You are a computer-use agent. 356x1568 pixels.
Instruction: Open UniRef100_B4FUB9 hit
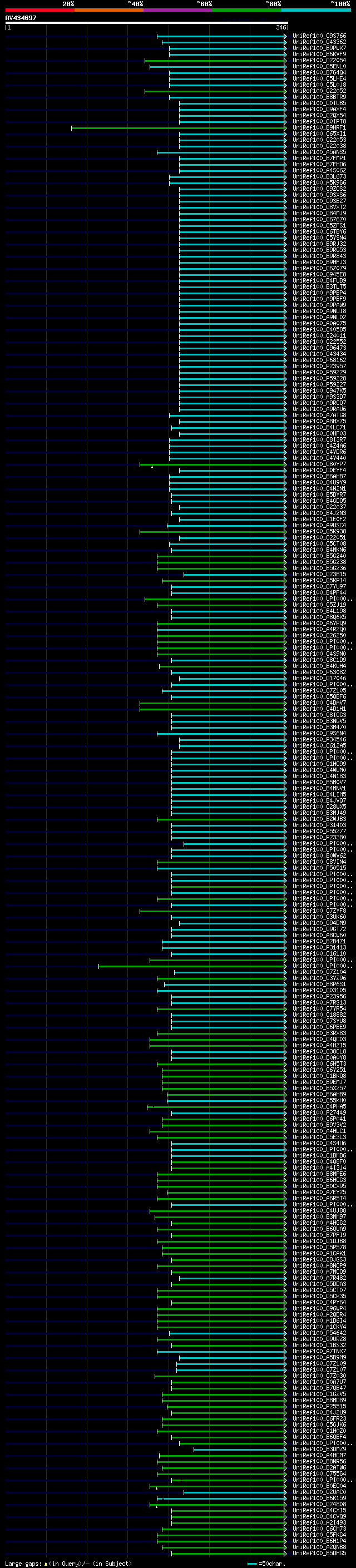[x=319, y=280]
